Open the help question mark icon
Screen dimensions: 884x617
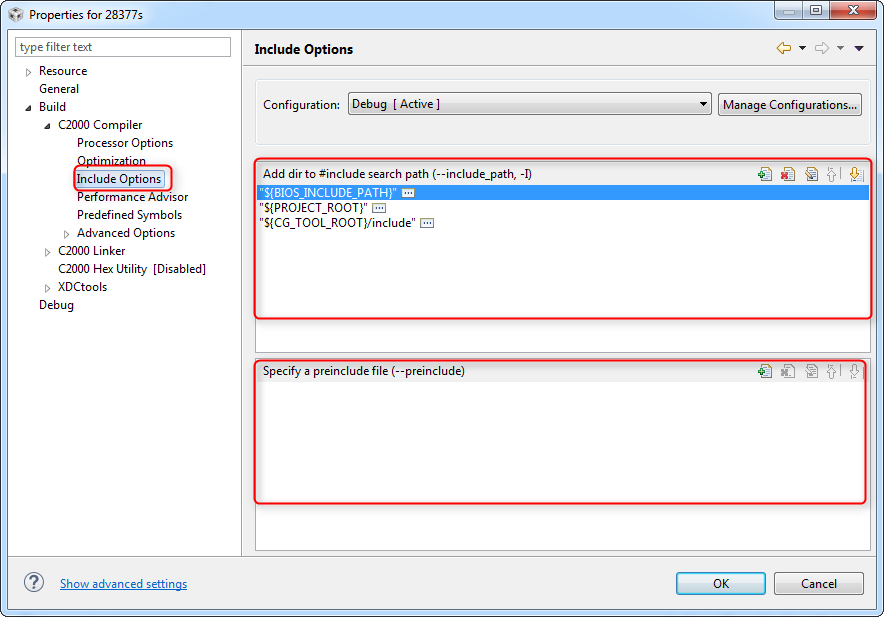pos(34,583)
